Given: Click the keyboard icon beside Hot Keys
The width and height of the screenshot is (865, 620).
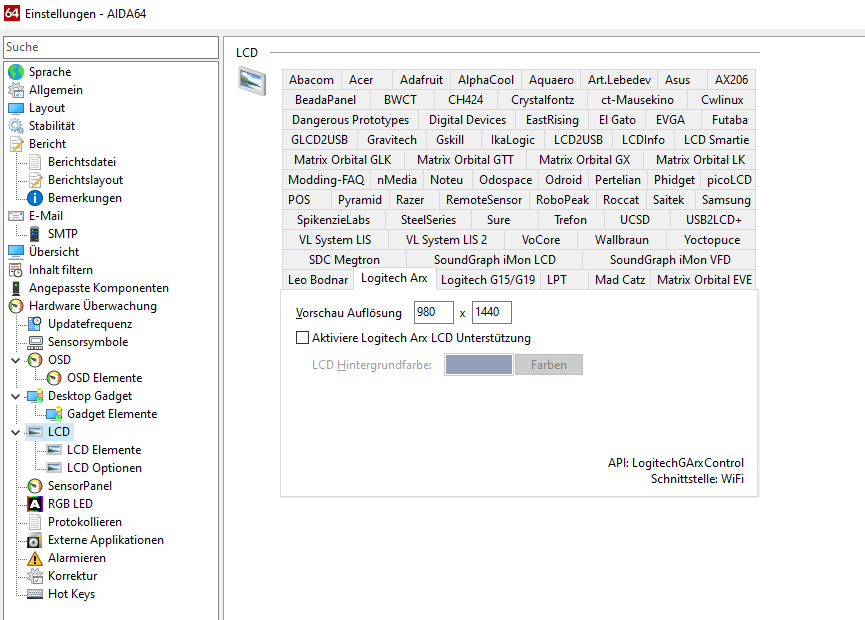Looking at the screenshot, I should pos(35,594).
